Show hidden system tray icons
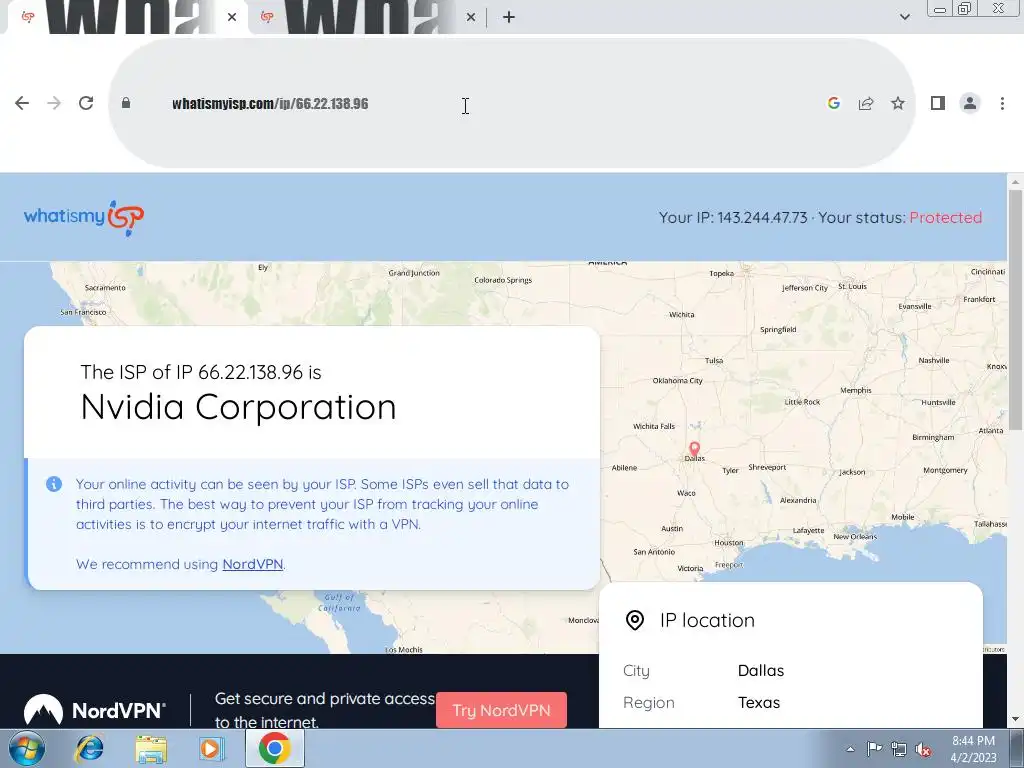1024x768 pixels. point(850,749)
